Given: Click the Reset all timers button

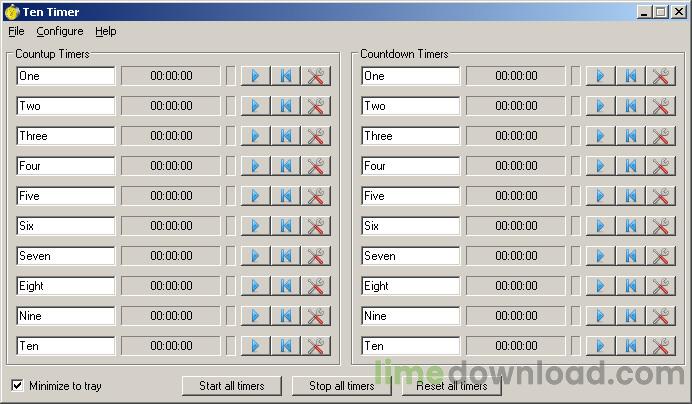Looking at the screenshot, I should click(451, 386).
